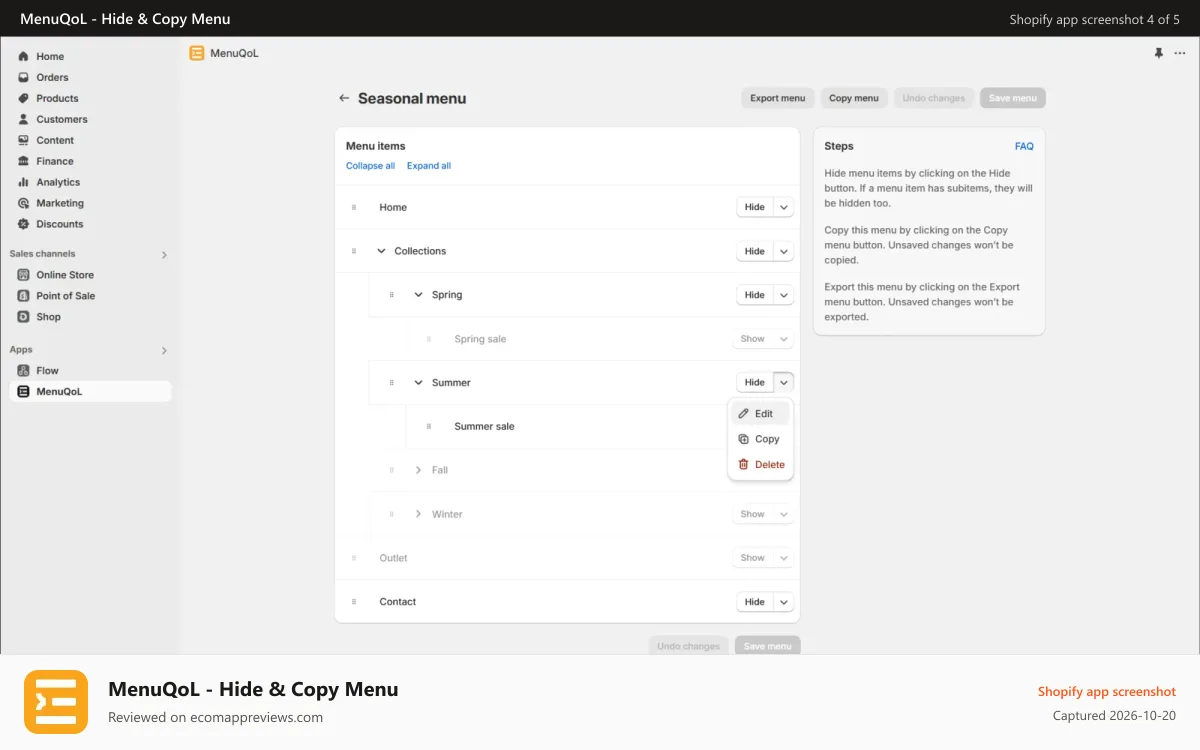
Task: Open the dropdown arrow beside Collections' Hide
Action: coord(784,251)
